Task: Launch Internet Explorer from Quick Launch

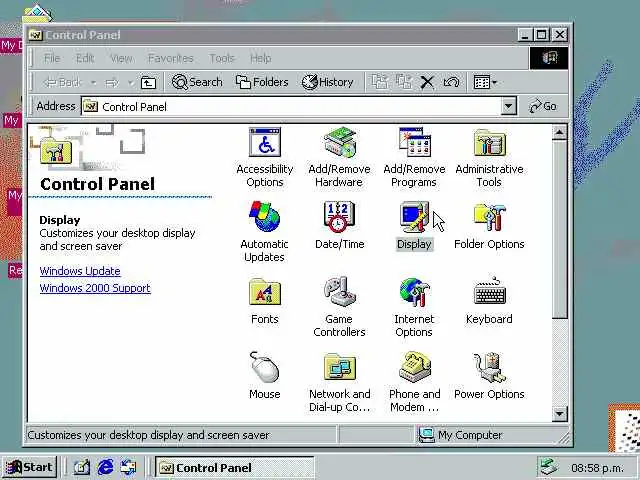Action: [x=105, y=467]
